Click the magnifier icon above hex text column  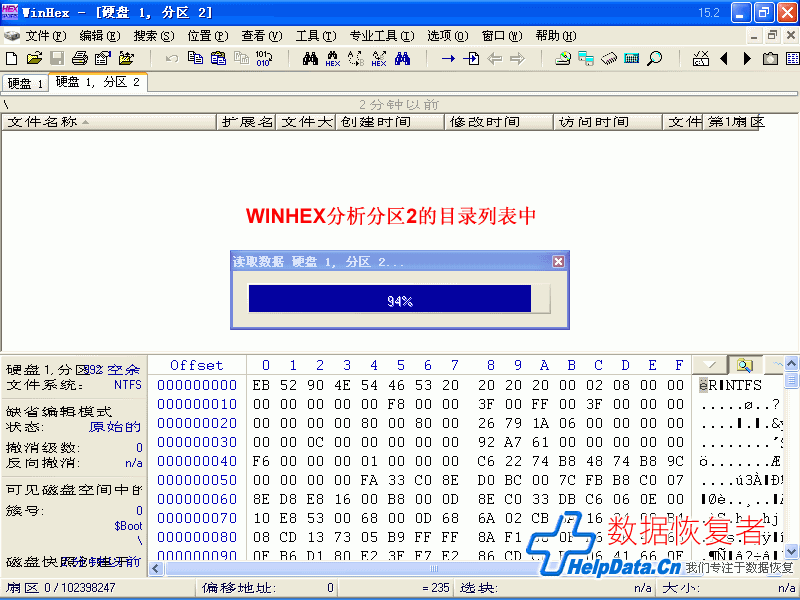coord(744,365)
